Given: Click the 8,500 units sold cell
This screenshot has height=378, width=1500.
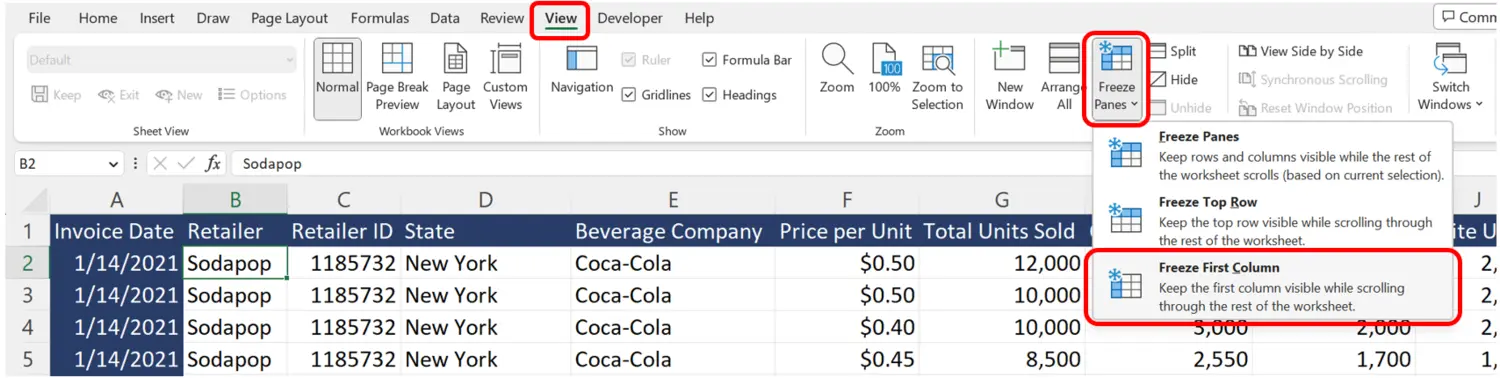Looking at the screenshot, I should (x=1001, y=359).
